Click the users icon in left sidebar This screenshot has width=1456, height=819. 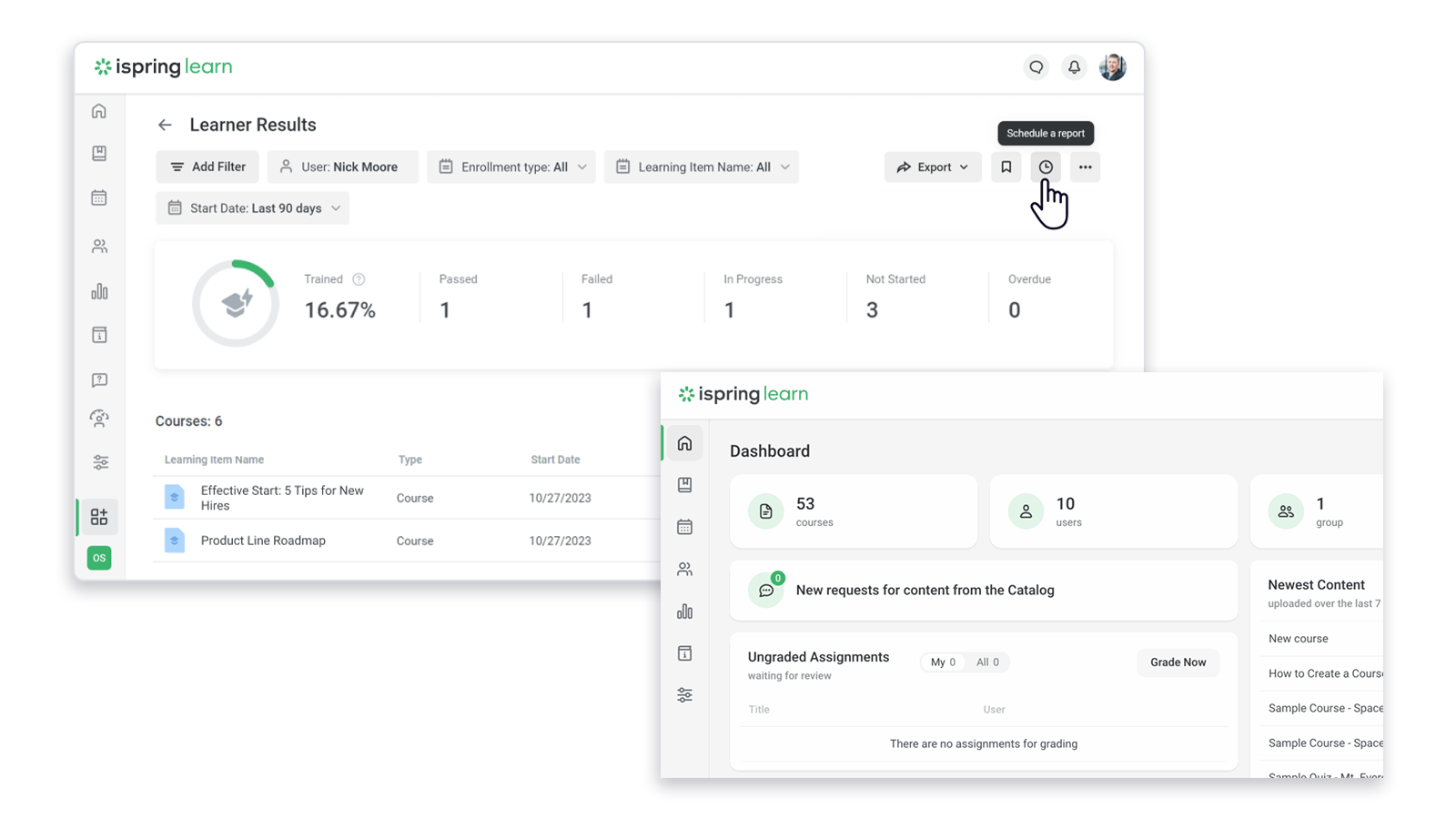[99, 247]
